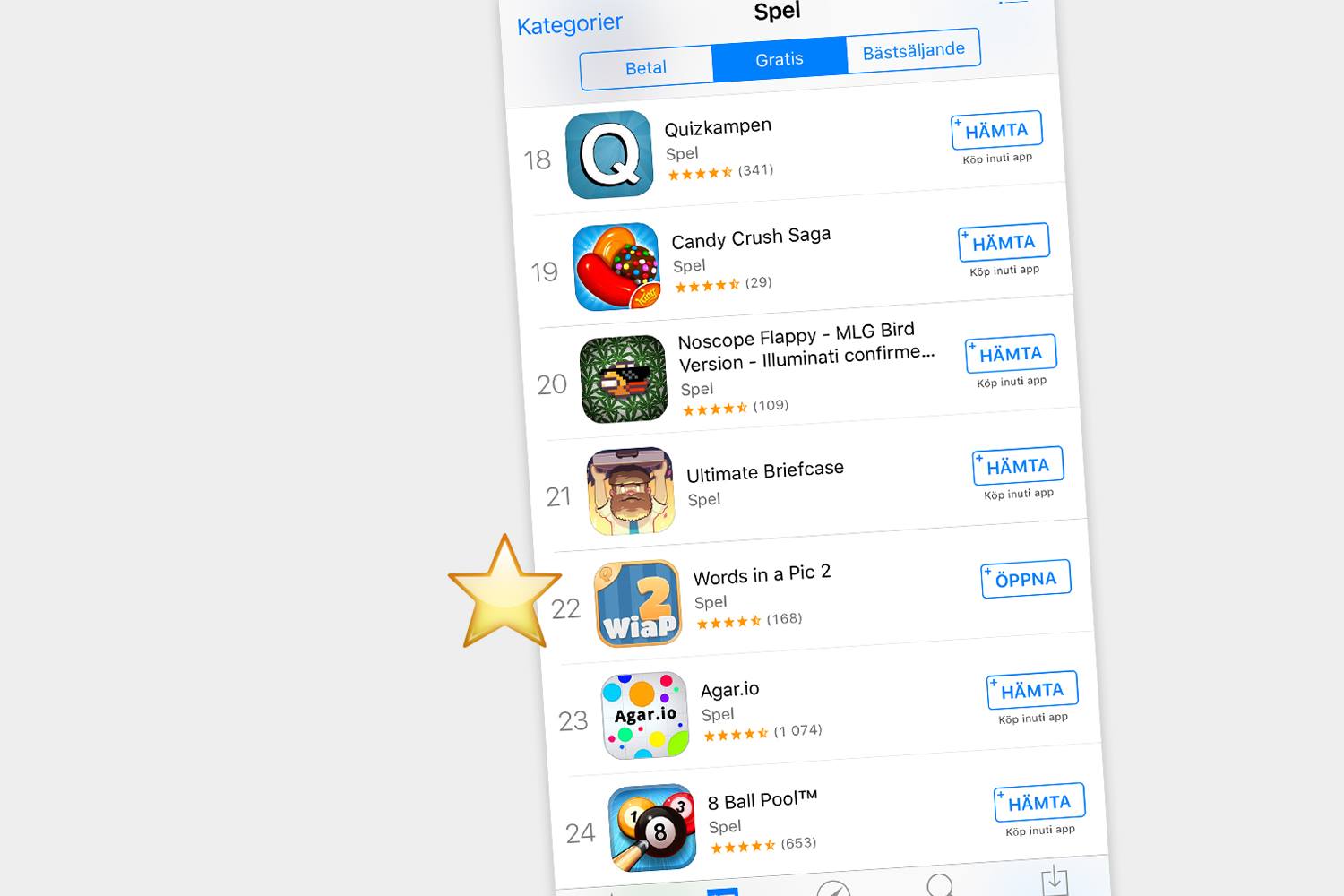Tap the Words in a Pic 2 icon
The image size is (1344, 896).
click(x=638, y=603)
